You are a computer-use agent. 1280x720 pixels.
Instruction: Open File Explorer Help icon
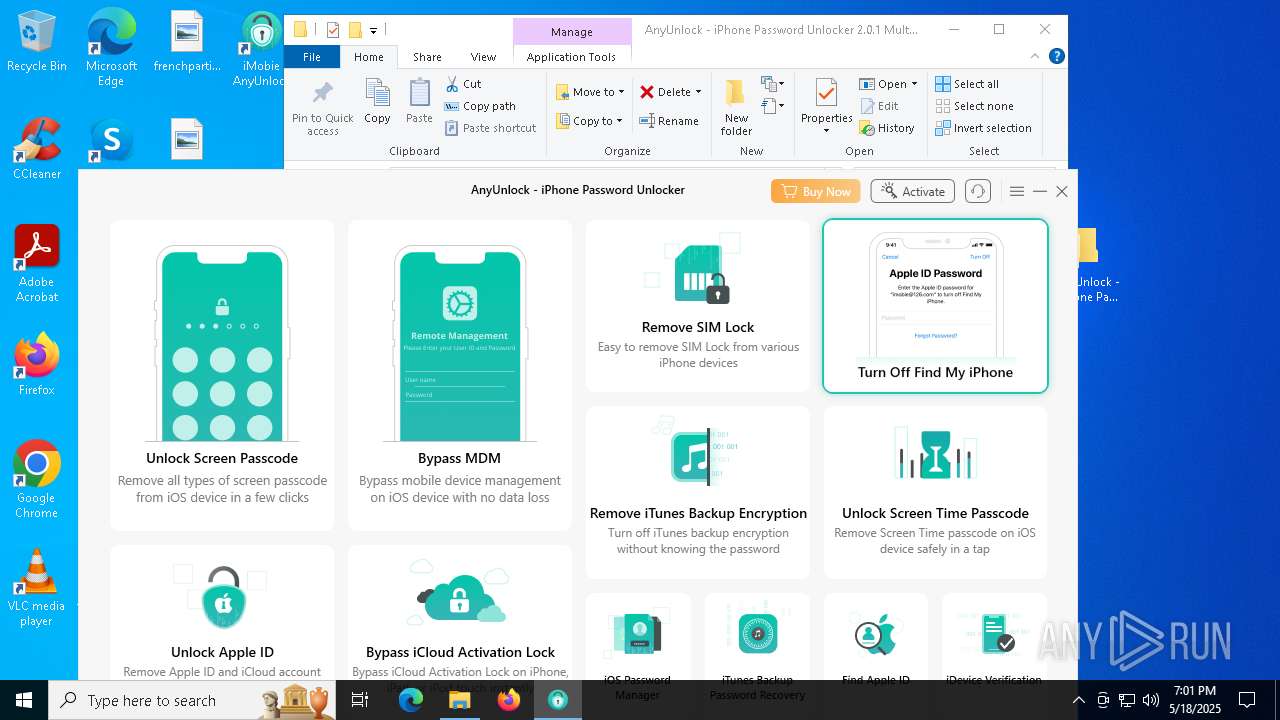pyautogui.click(x=1056, y=57)
